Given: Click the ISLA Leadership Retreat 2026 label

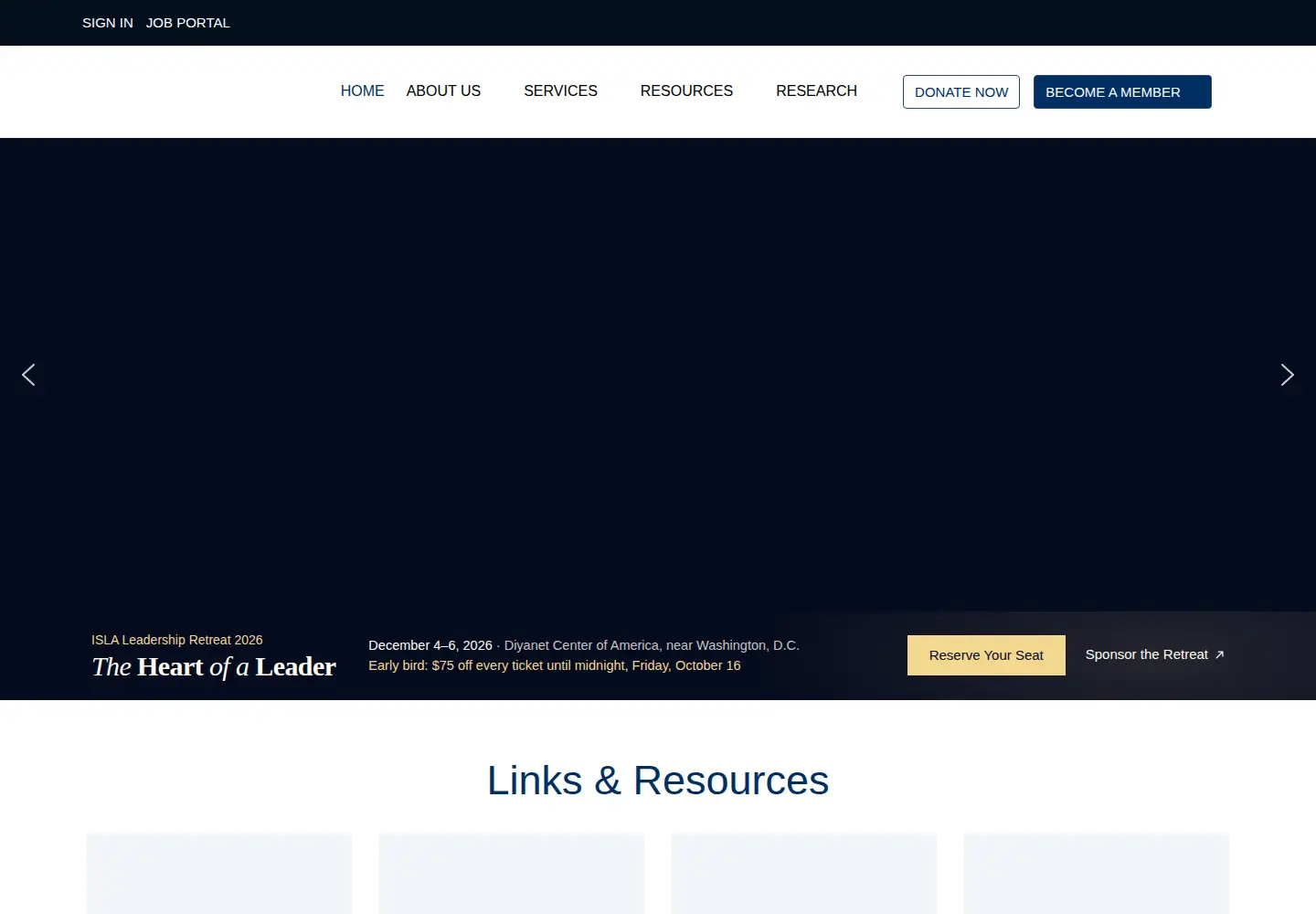Looking at the screenshot, I should (x=177, y=640).
